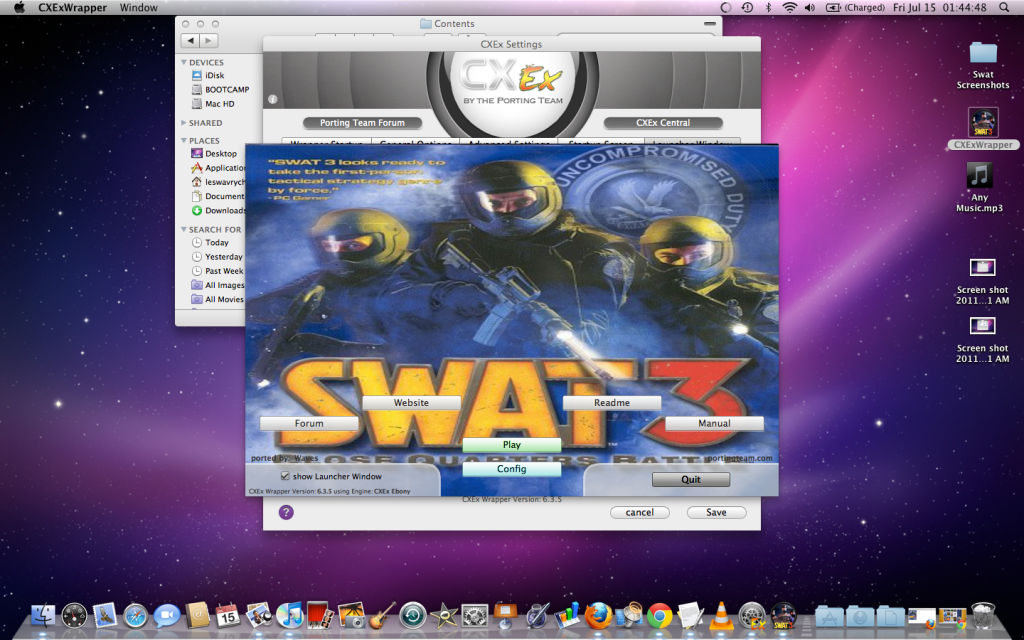Viewport: 1024px width, 640px height.
Task: Open CXEx Central from the settings window
Action: click(x=663, y=123)
